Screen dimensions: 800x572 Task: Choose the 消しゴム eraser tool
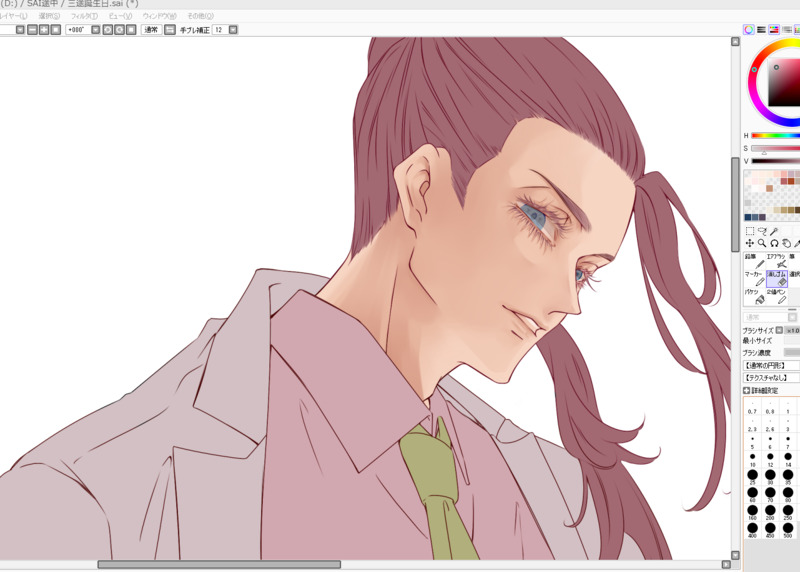pyautogui.click(x=777, y=278)
